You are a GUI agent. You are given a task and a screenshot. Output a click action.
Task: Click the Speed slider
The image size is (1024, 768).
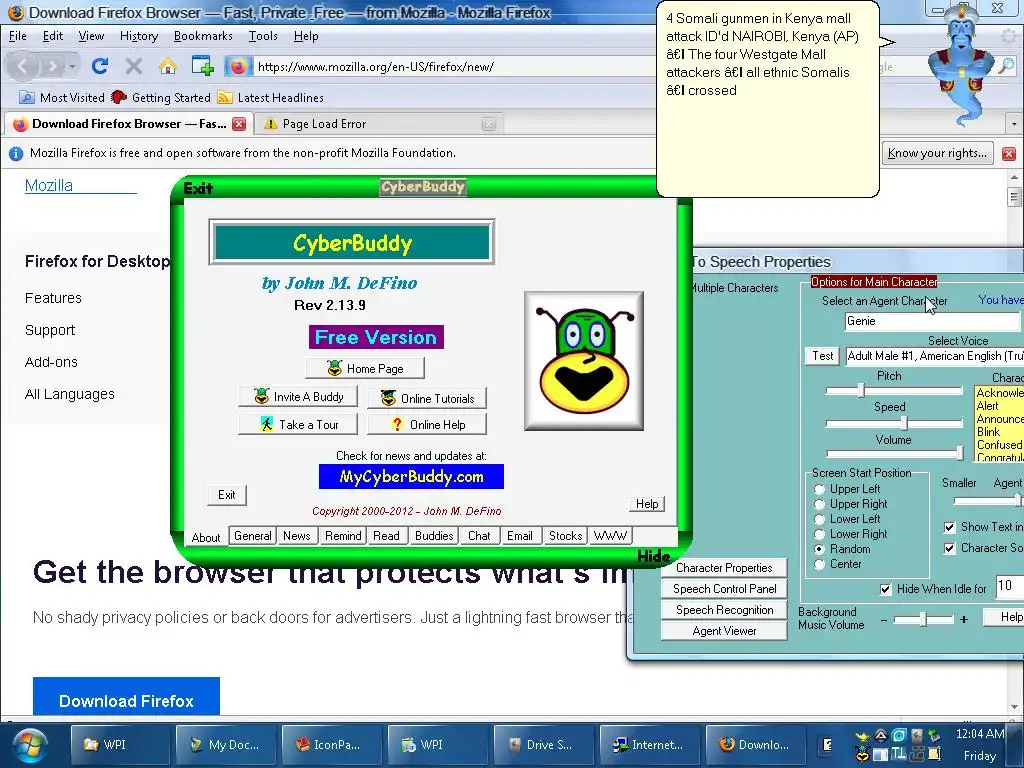coord(893,423)
